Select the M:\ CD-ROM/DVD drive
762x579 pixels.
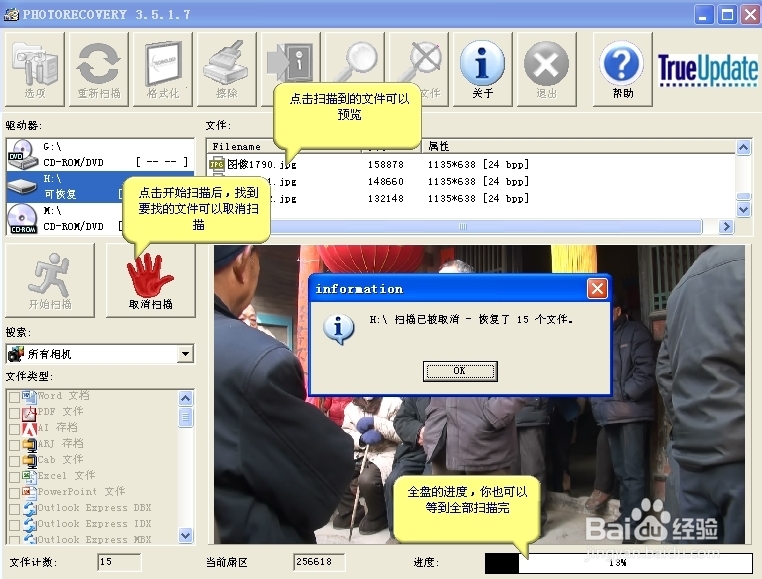[x=63, y=219]
